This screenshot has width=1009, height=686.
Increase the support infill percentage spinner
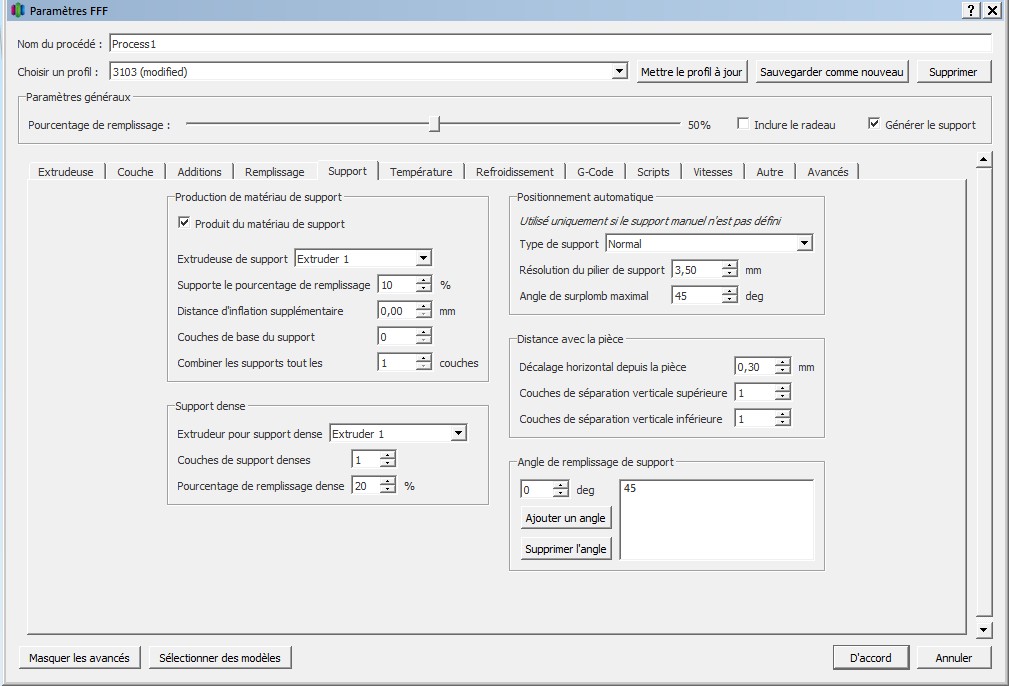tap(424, 281)
